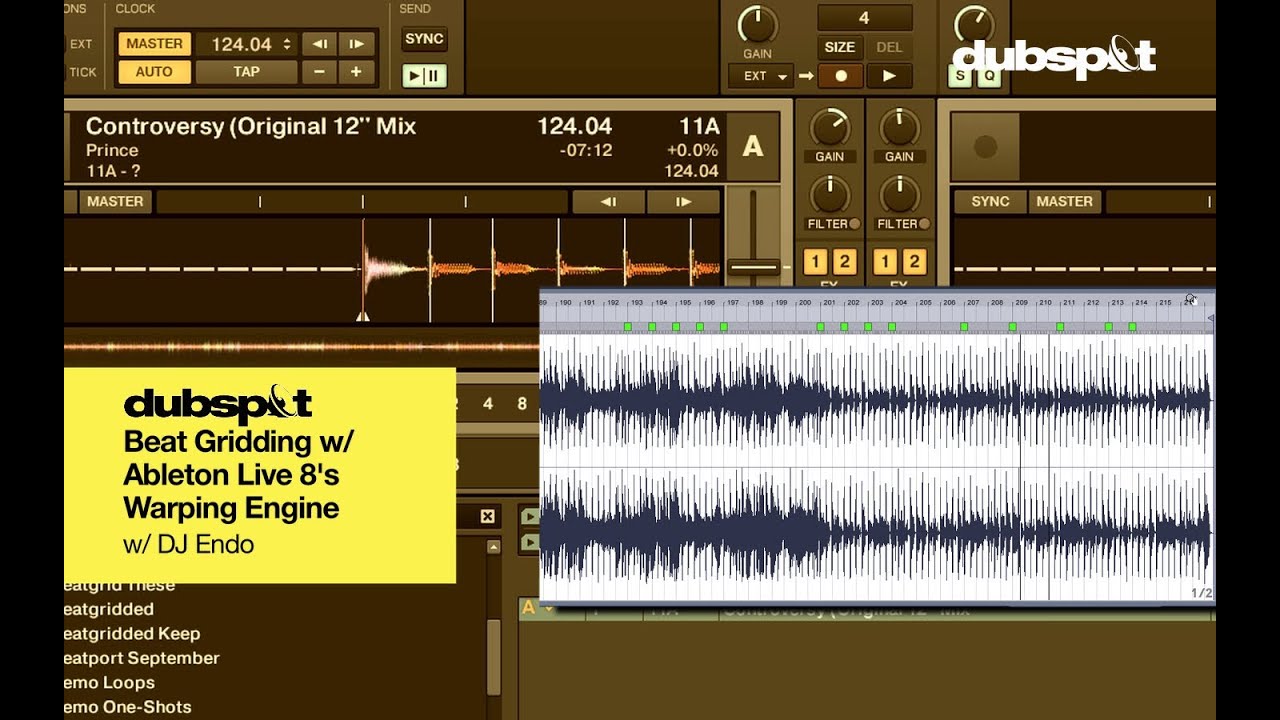Increase master clock BPM with plus button
Viewport: 1280px width, 720px height.
click(356, 72)
